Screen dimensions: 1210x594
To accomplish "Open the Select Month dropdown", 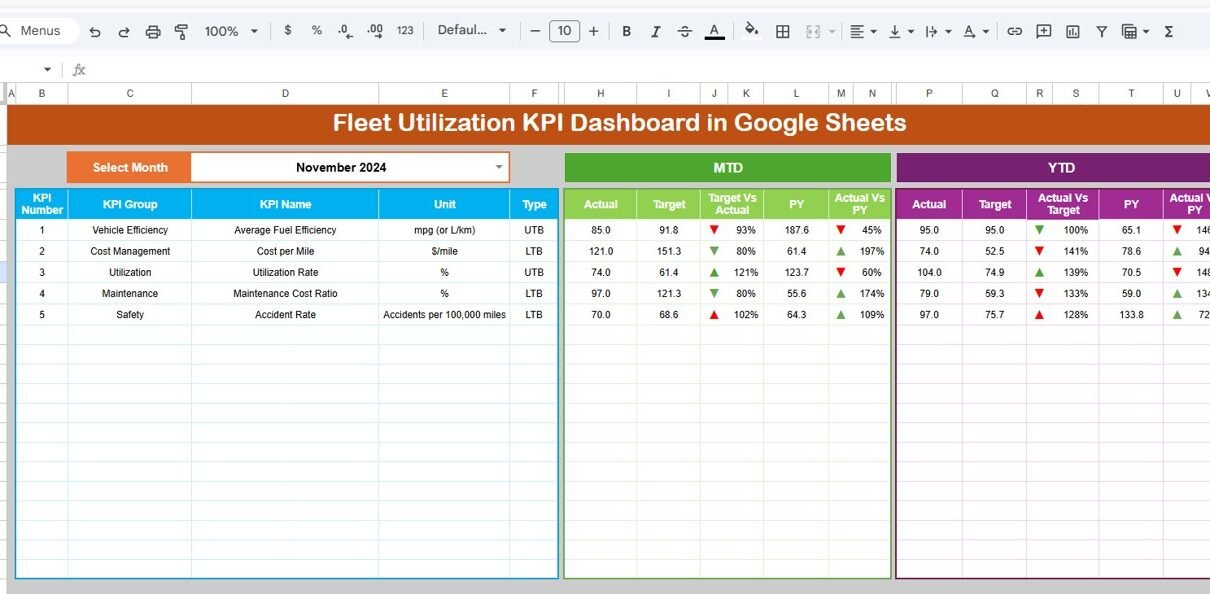I will 499,167.
